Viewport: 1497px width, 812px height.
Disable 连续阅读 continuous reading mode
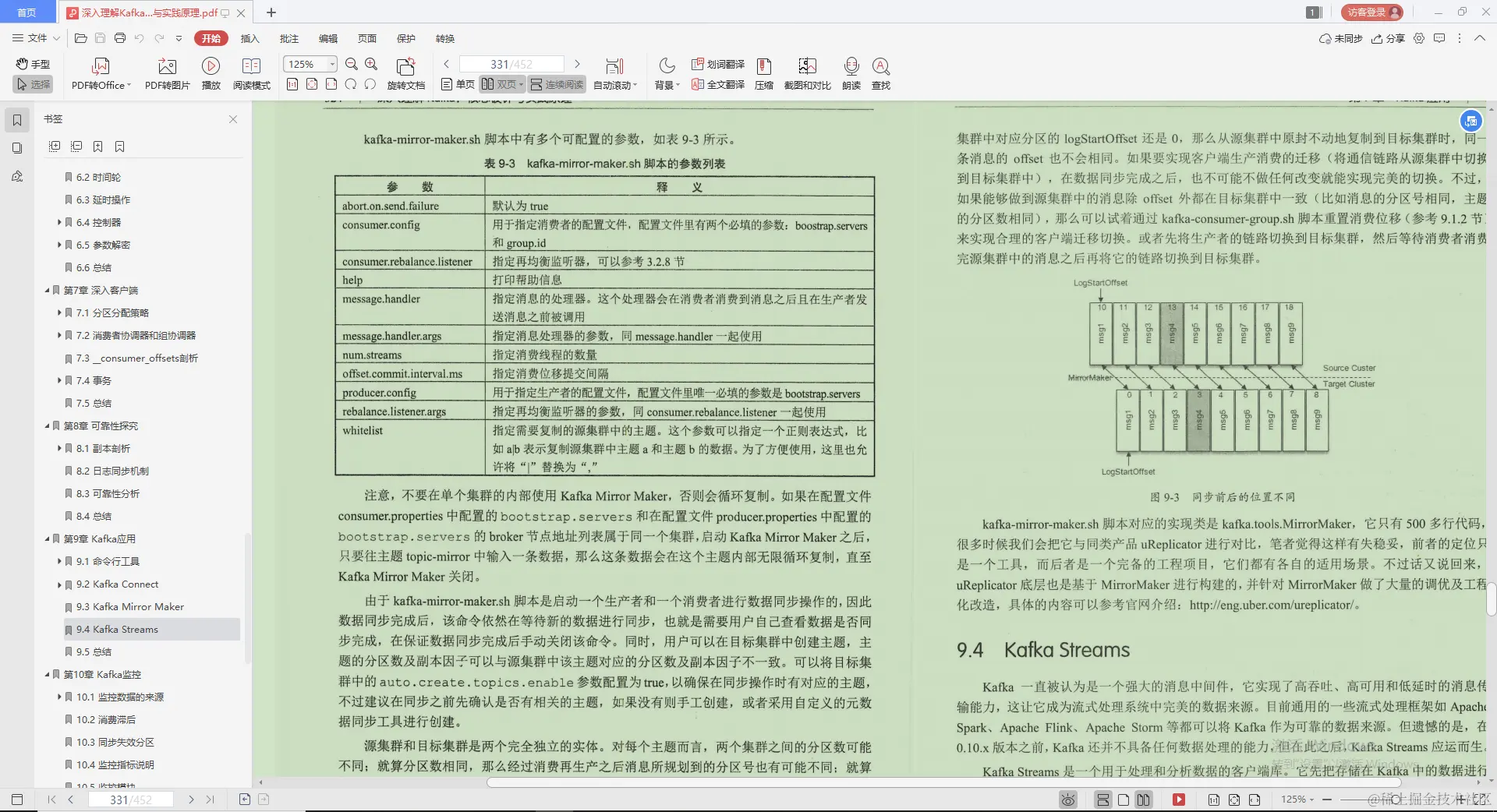[x=556, y=84]
